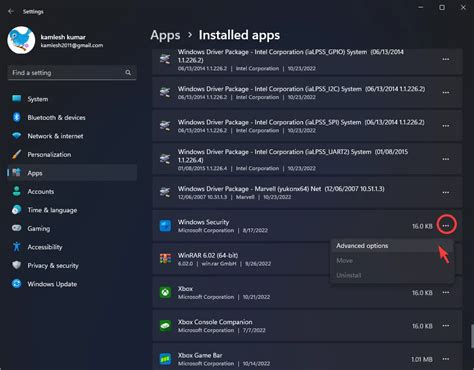
Task: Open three-dot menu for Xbox Console Companion
Action: tap(446, 326)
